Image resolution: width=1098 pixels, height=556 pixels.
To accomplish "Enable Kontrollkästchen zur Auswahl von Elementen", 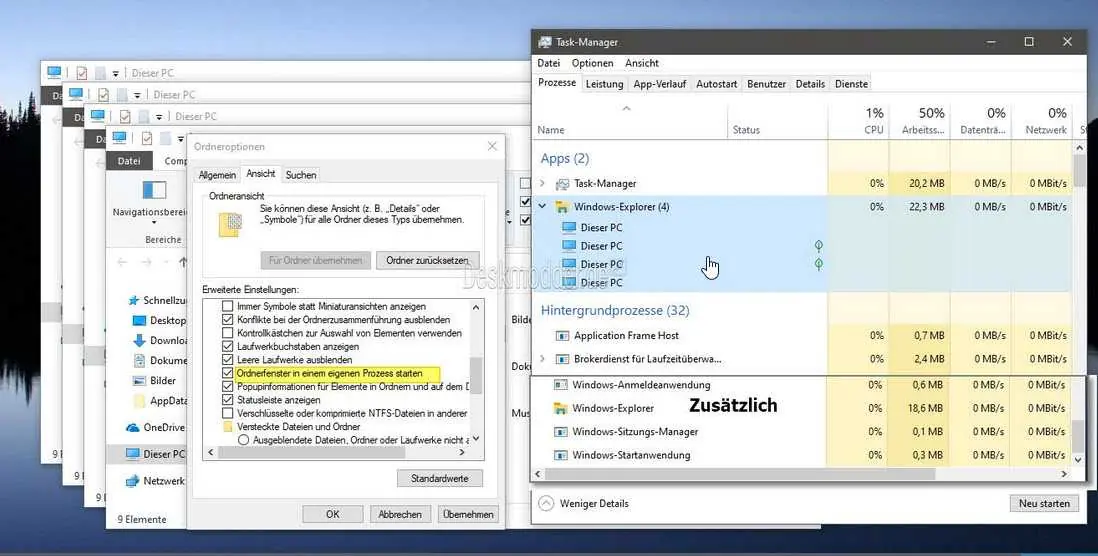I will [227, 333].
